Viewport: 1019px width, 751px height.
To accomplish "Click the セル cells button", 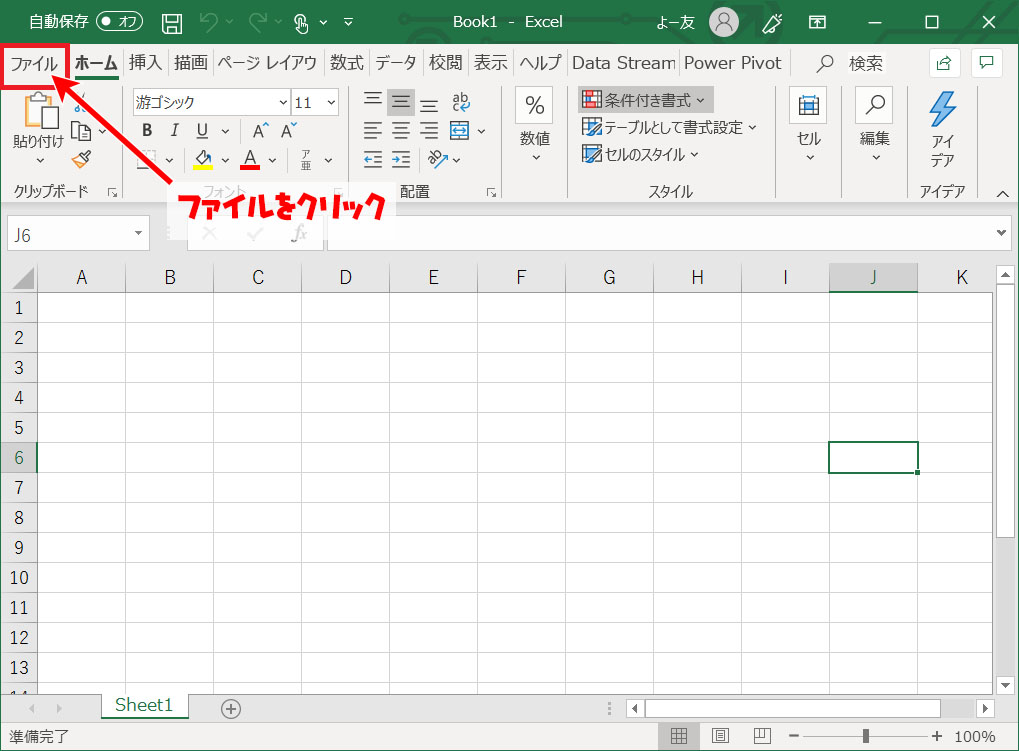I will pos(808,125).
